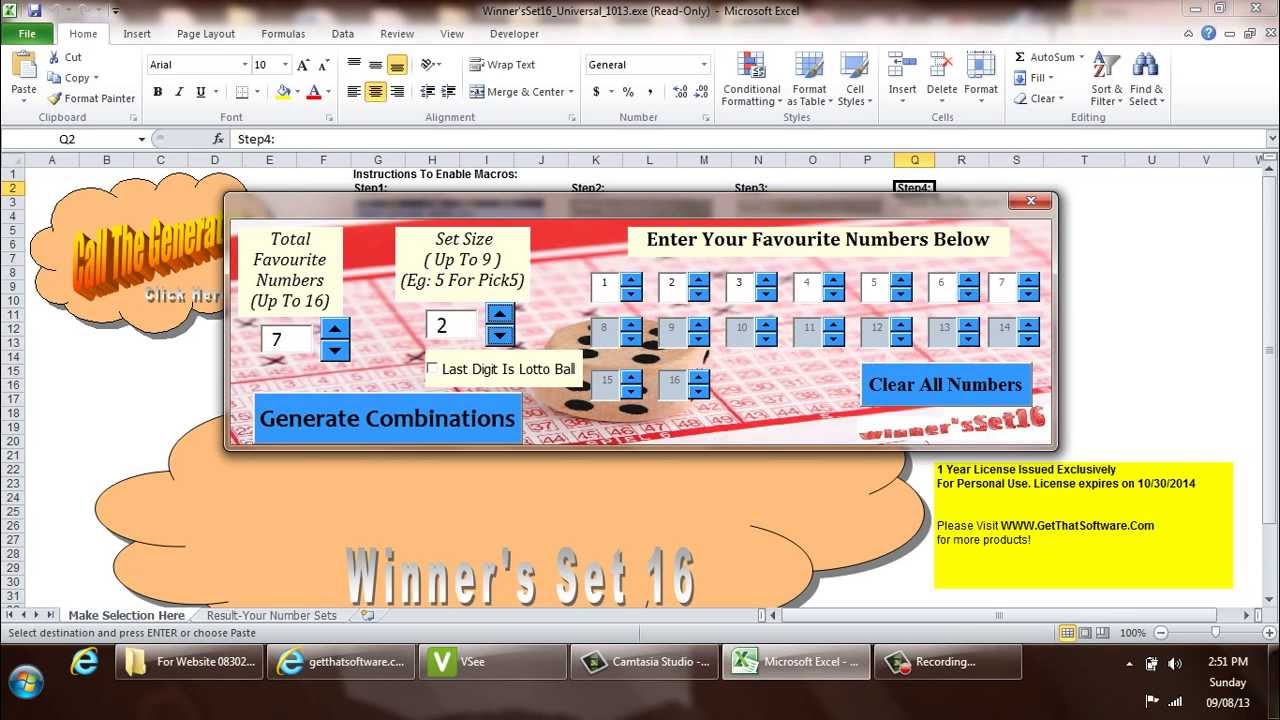Apply bottom vertical alignment
Image resolution: width=1280 pixels, height=720 pixels.
tap(397, 65)
